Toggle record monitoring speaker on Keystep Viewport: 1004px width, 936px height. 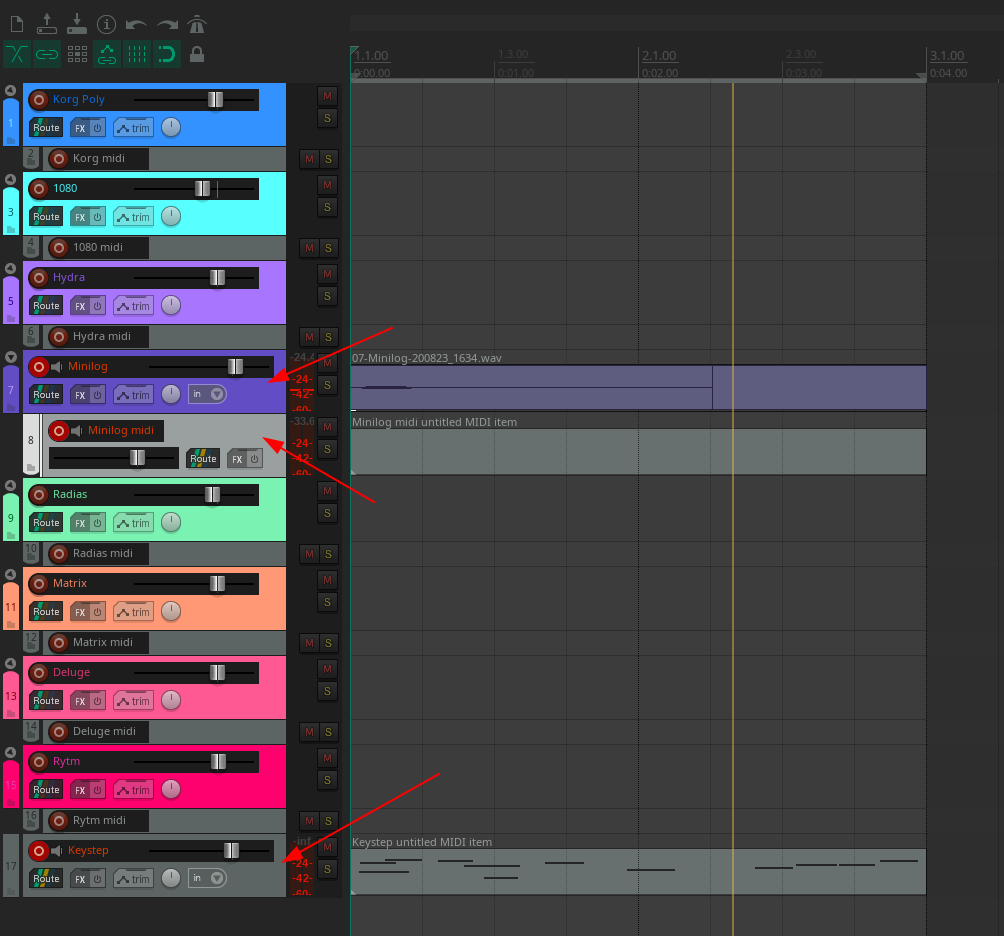[x=57, y=851]
